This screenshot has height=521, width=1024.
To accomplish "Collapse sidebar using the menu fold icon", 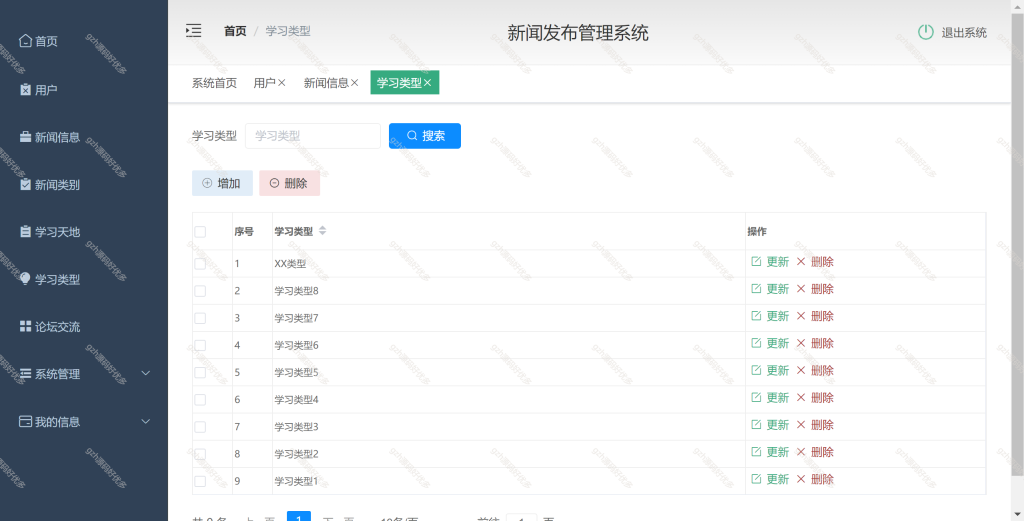I will (x=193, y=31).
